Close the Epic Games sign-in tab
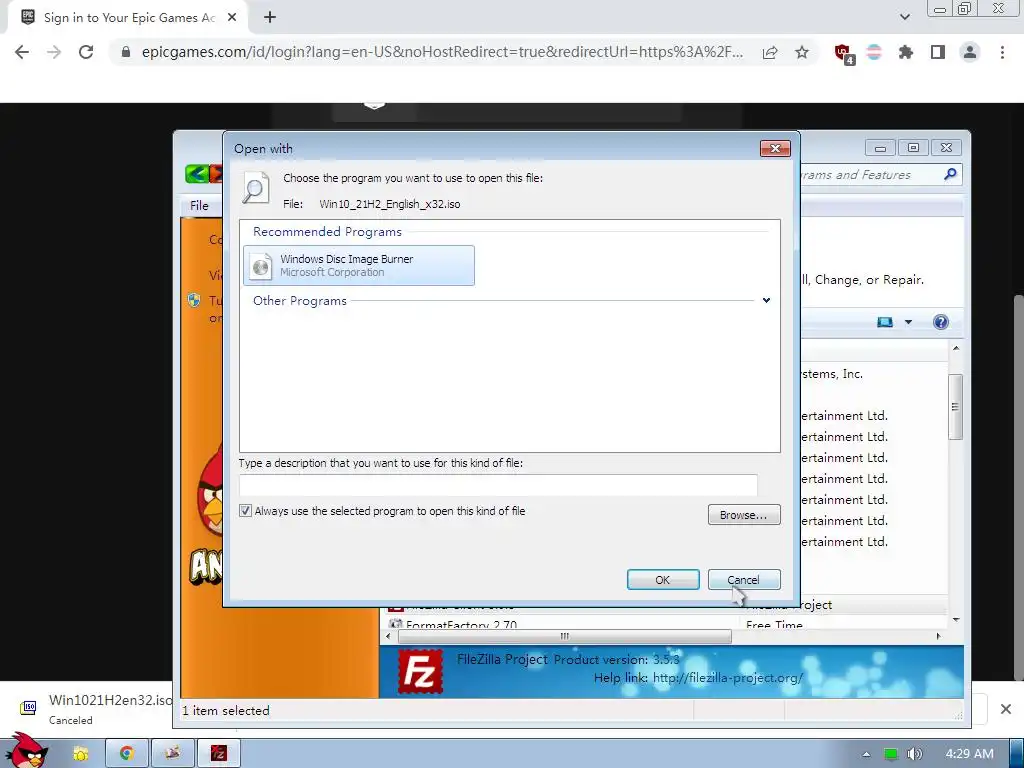This screenshot has width=1024, height=768. (232, 18)
